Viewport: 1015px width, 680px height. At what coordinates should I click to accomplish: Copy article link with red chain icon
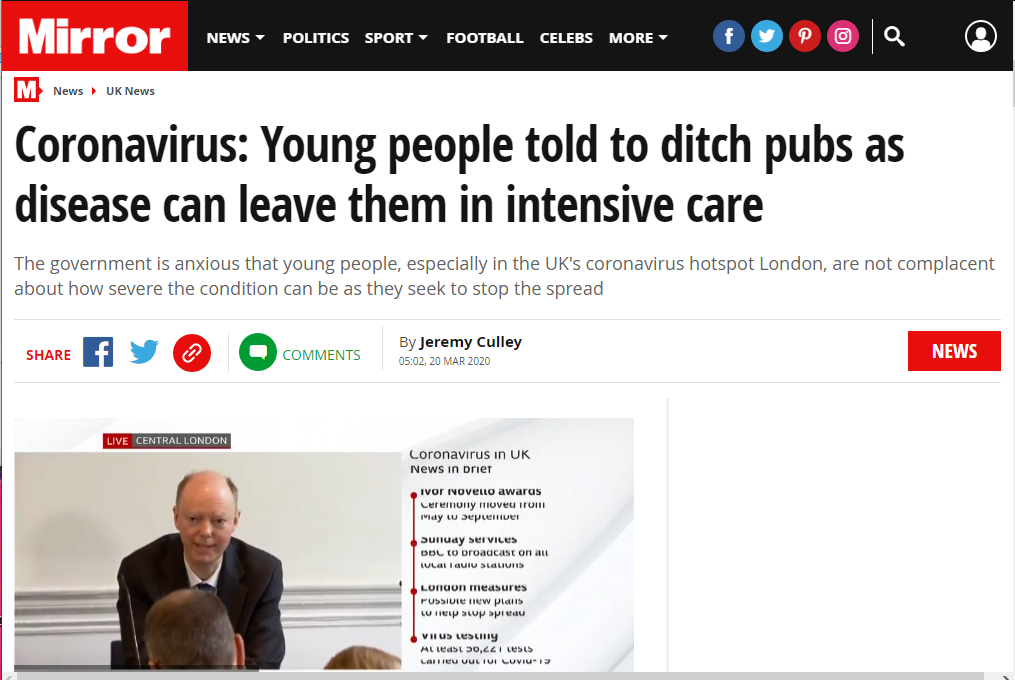pos(192,353)
